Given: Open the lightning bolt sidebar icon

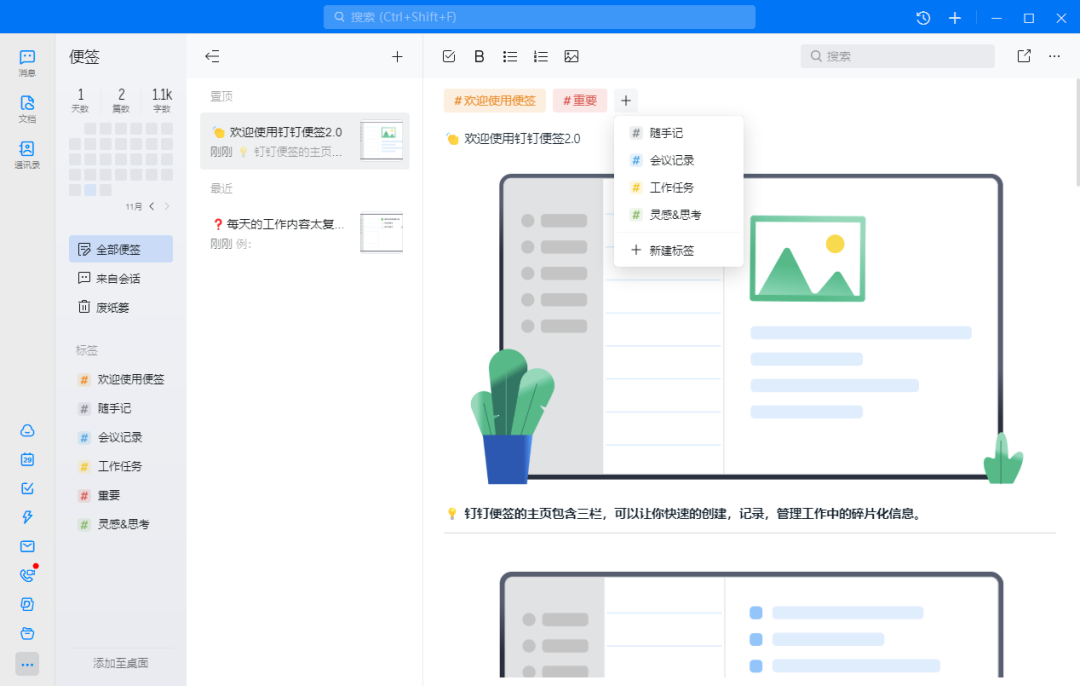Looking at the screenshot, I should (27, 517).
